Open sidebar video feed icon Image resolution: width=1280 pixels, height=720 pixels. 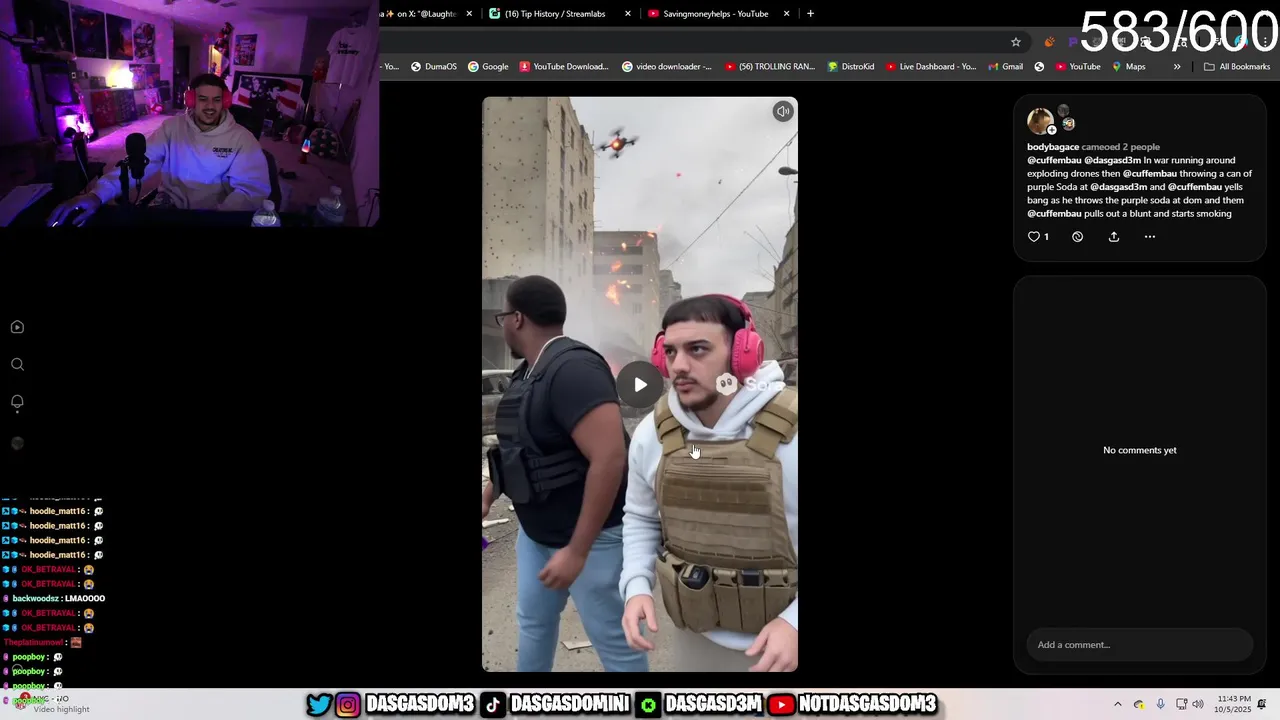(x=17, y=327)
